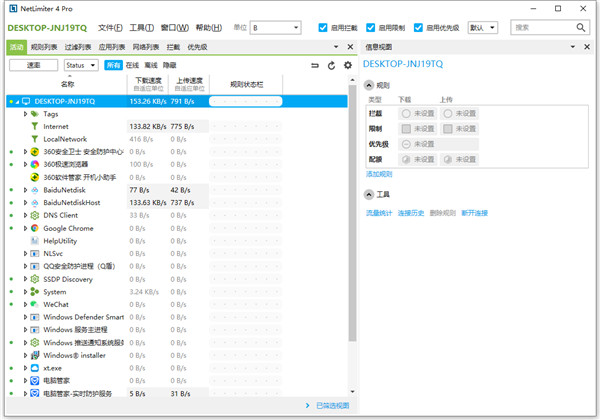Click the 360安全卫士 icon
The height and width of the screenshot is (420, 600).
point(35,151)
